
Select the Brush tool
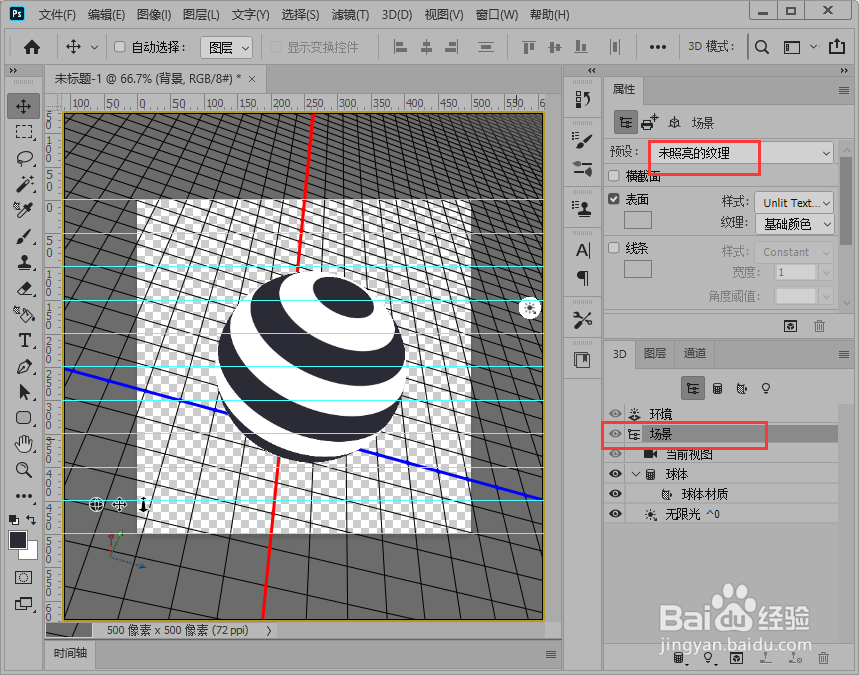[x=24, y=236]
